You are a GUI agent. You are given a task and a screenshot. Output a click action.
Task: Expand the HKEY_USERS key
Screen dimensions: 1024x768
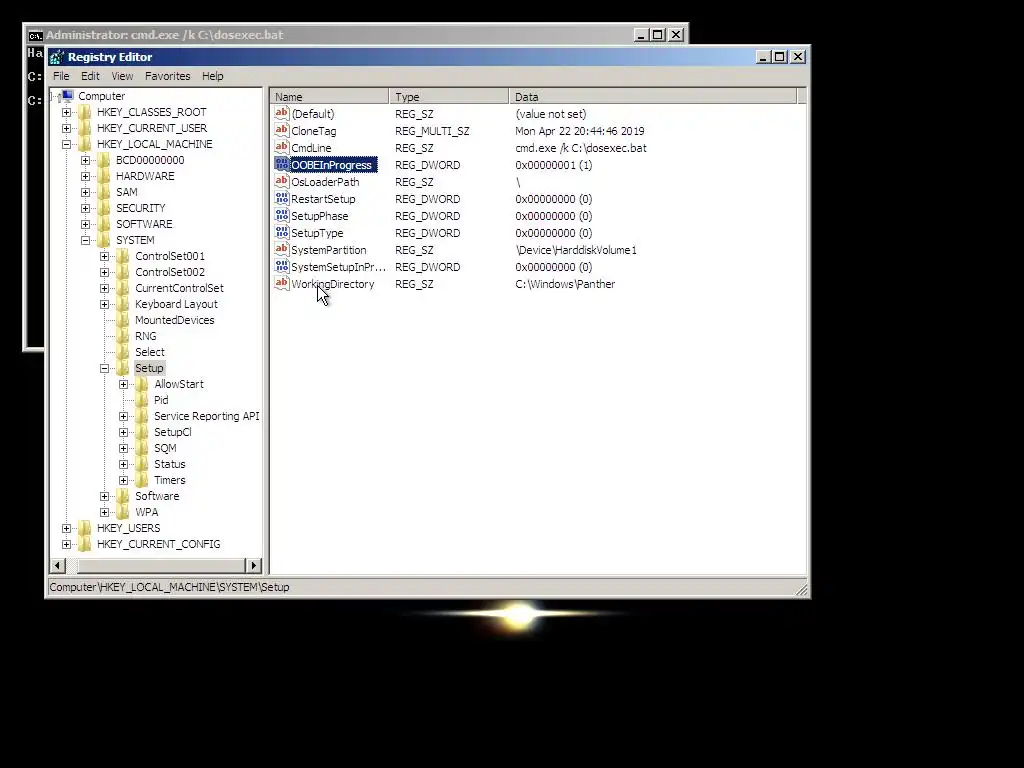click(x=67, y=528)
